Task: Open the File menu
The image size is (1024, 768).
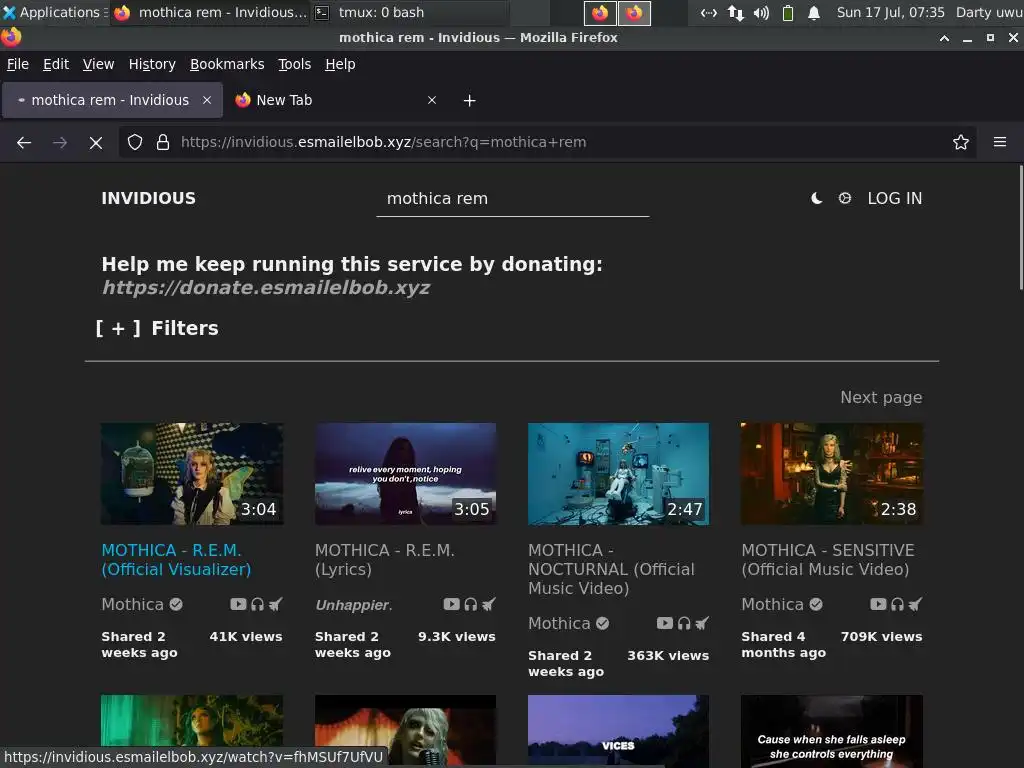Action: [18, 64]
